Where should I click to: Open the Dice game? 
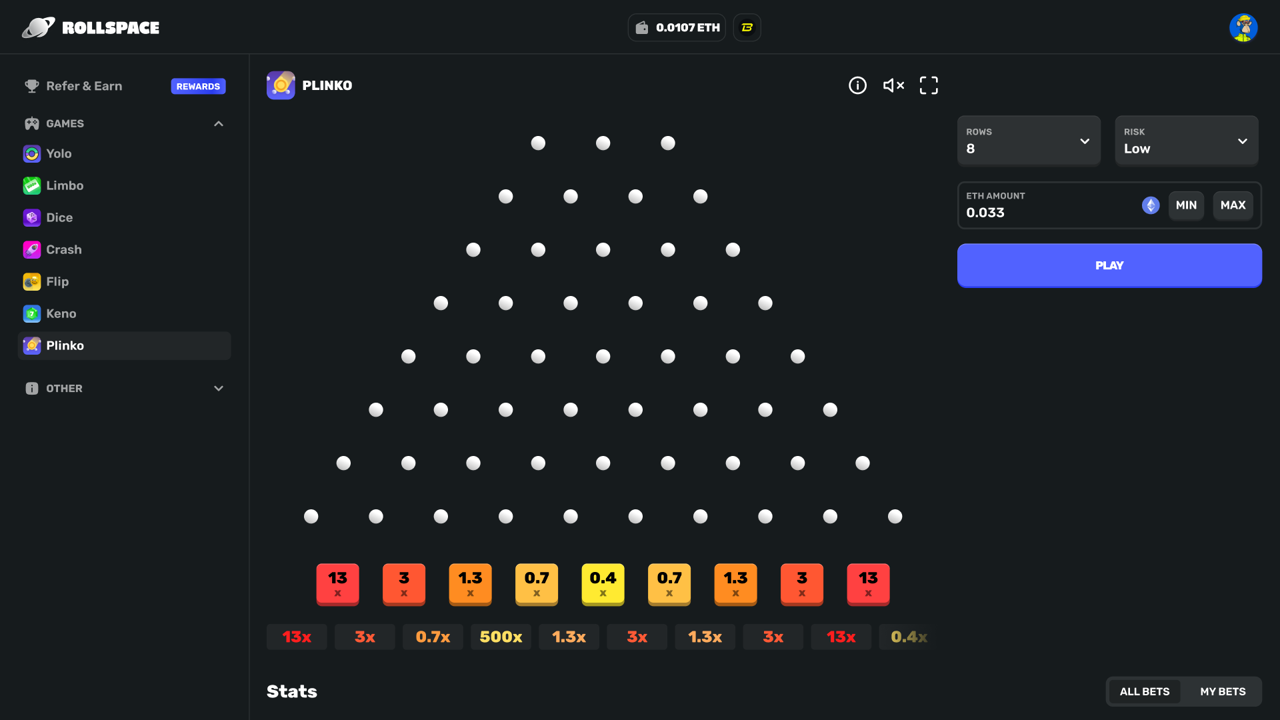(x=59, y=218)
